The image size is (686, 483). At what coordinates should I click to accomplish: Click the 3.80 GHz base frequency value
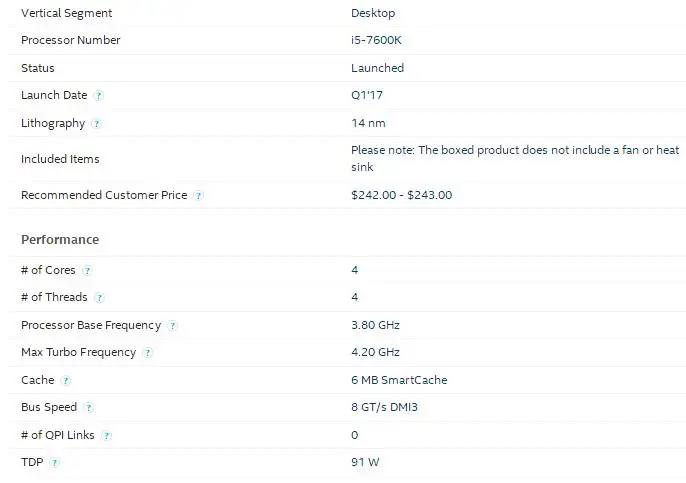(x=375, y=325)
